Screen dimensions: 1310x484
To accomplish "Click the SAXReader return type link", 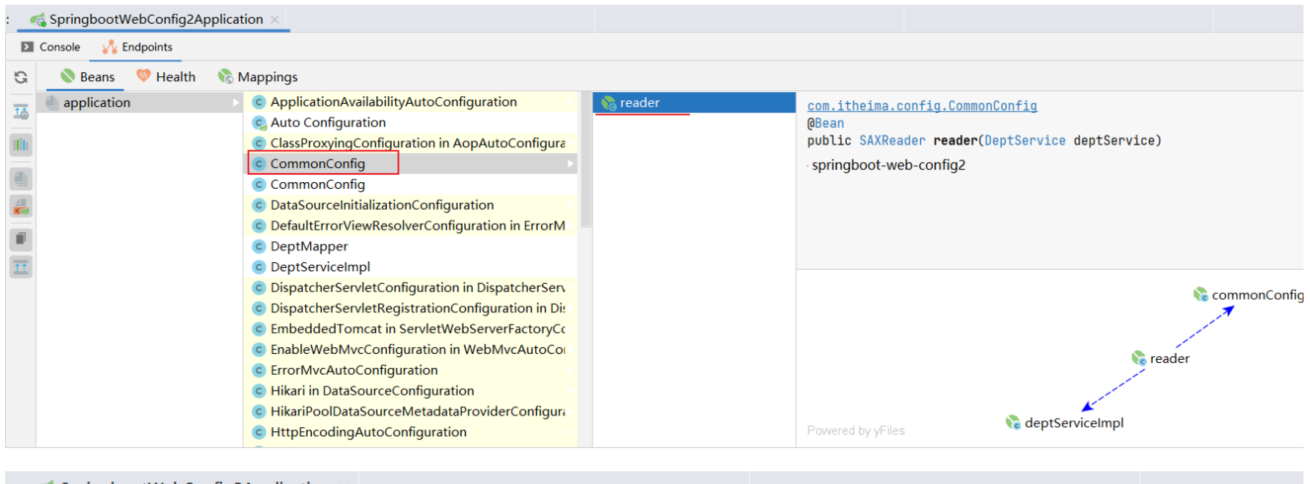I will point(892,141).
